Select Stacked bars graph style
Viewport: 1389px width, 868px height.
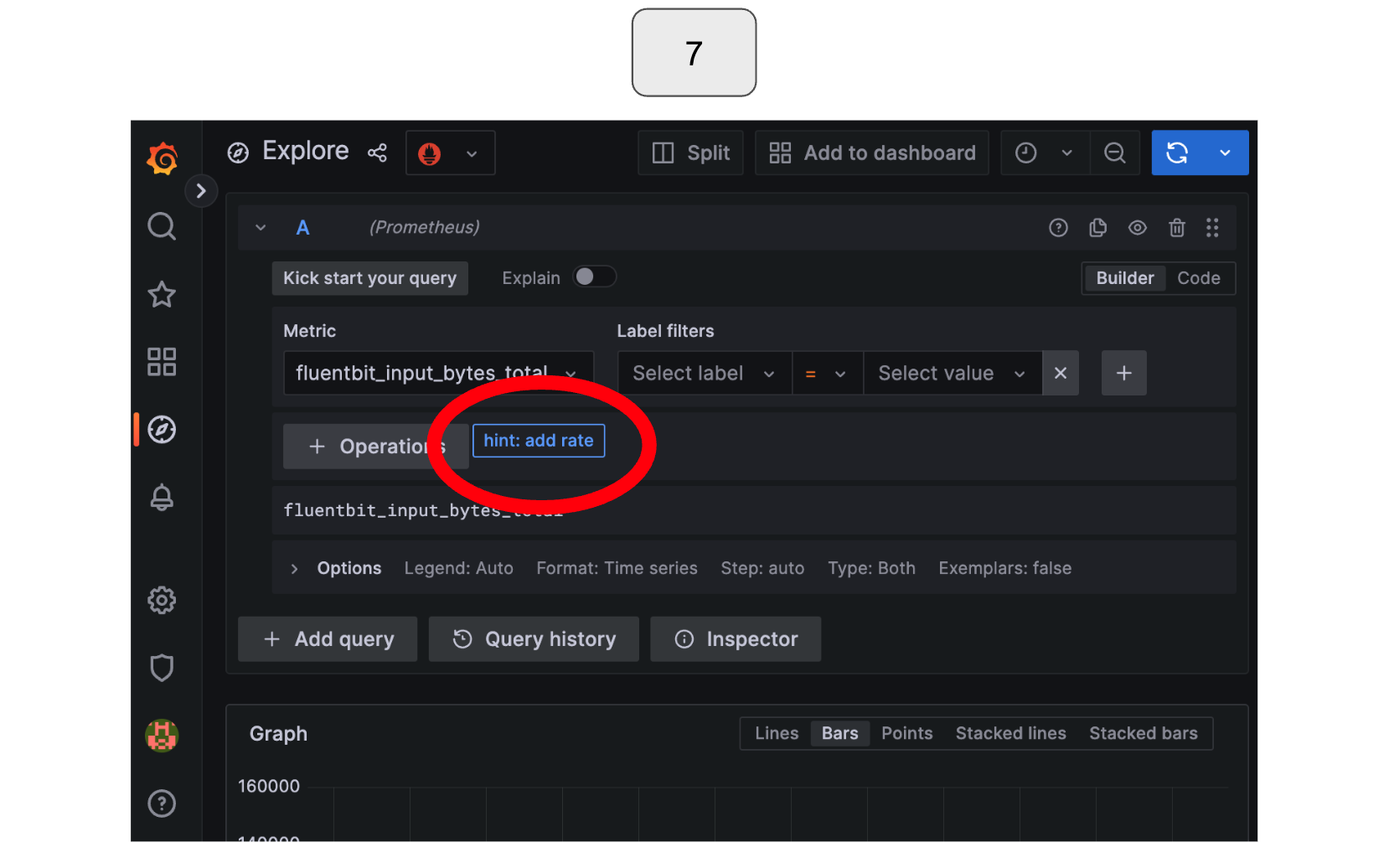click(x=1143, y=733)
